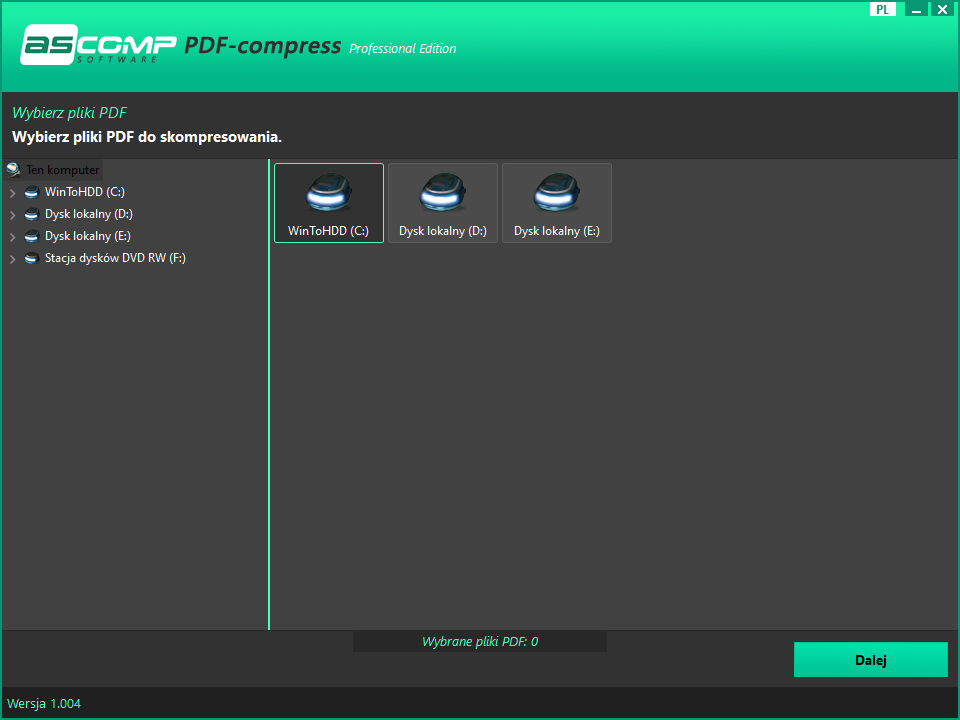Viewport: 960px width, 720px height.
Task: Open the Dysk lokalny (E:) drive tile
Action: pos(557,203)
